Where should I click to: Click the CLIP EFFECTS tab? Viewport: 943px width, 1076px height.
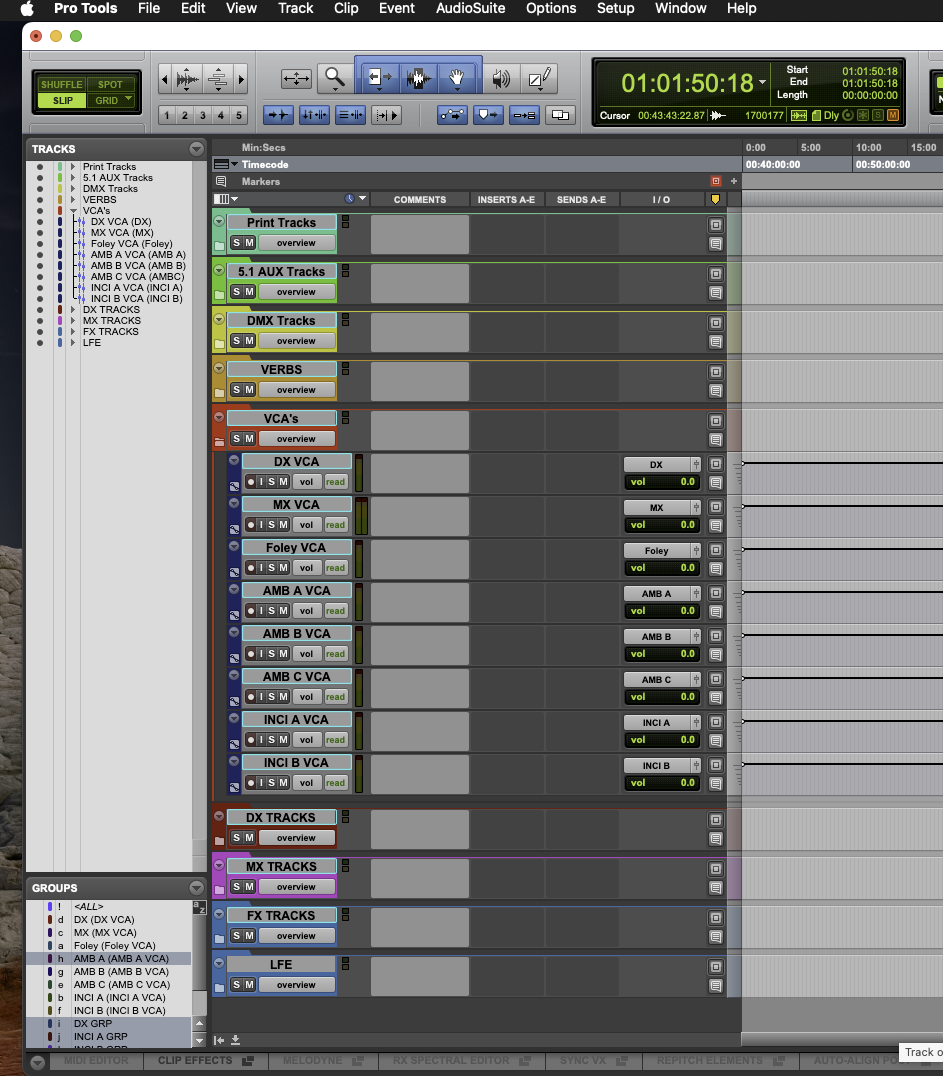(205, 1060)
